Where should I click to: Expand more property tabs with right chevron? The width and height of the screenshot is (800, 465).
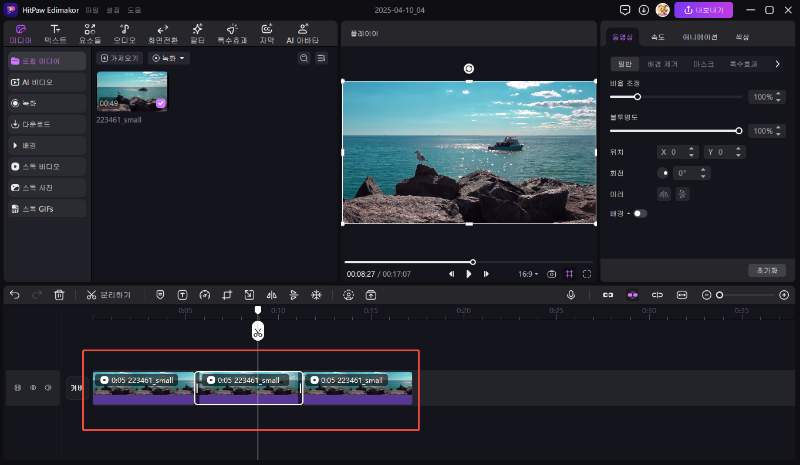pos(777,64)
